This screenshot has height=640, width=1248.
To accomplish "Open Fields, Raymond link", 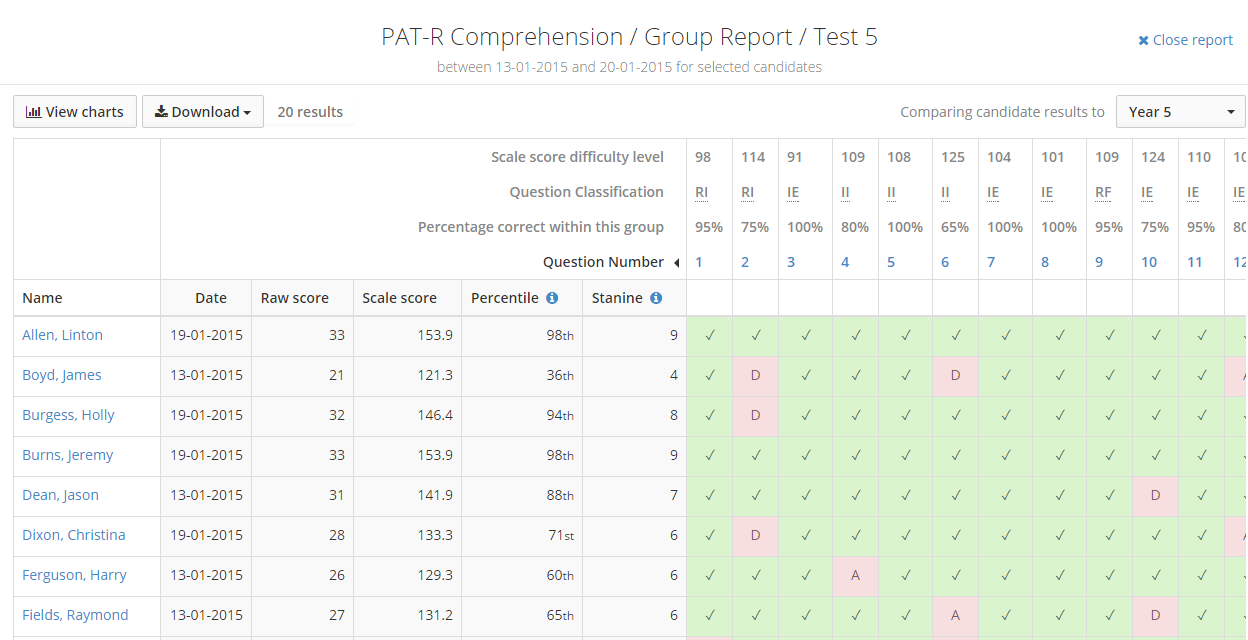I will 75,615.
